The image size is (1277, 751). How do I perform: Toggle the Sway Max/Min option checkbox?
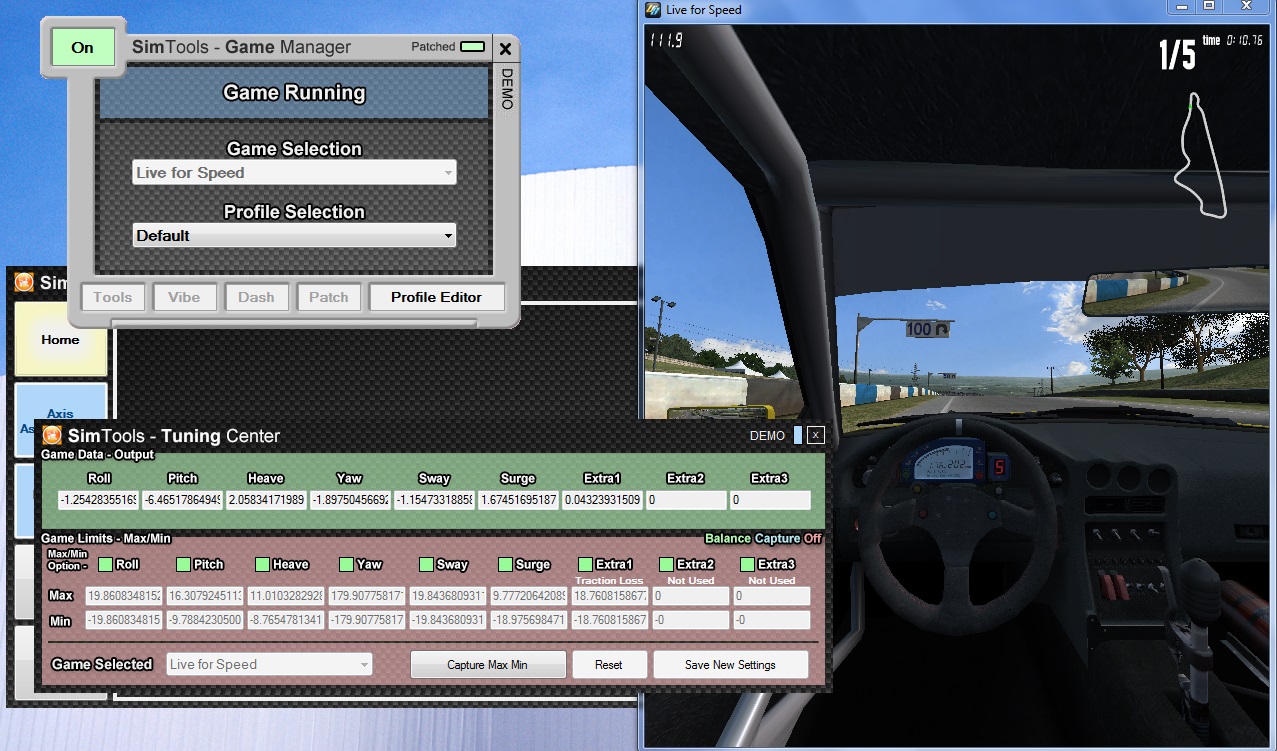click(426, 564)
